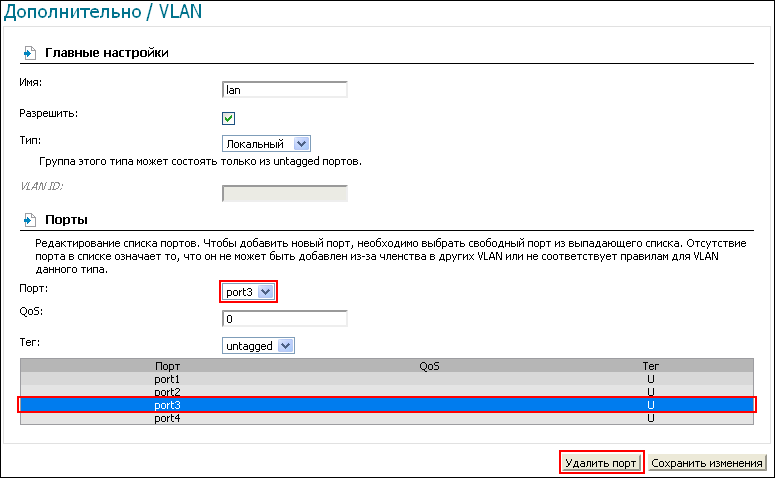
Task: Click the U tag value for port4
Action: click(x=650, y=418)
